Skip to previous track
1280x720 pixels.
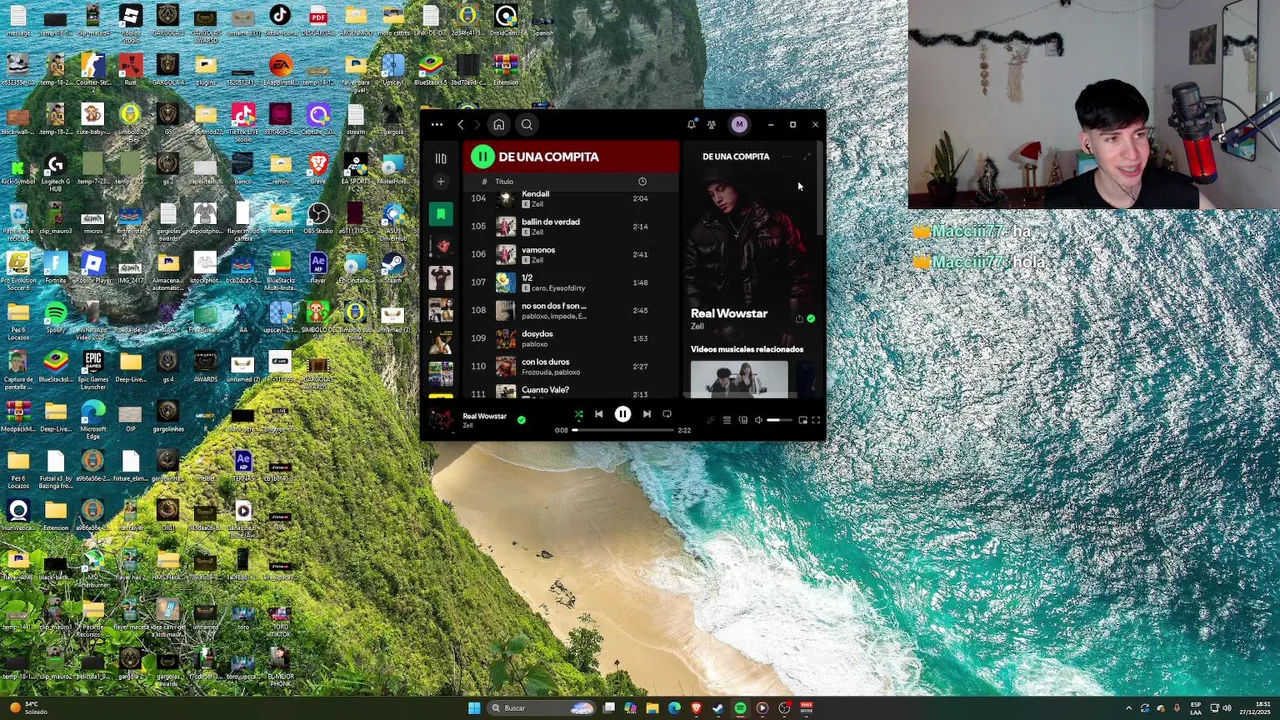click(x=598, y=414)
